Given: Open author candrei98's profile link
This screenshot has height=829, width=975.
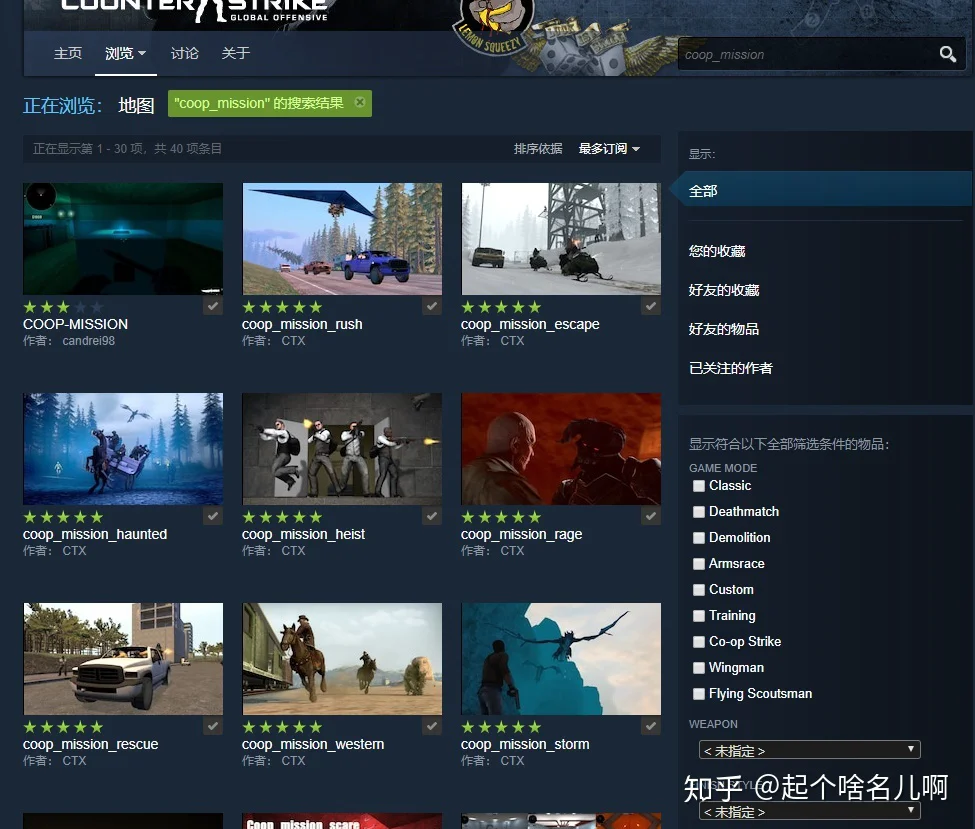Looking at the screenshot, I should [88, 341].
